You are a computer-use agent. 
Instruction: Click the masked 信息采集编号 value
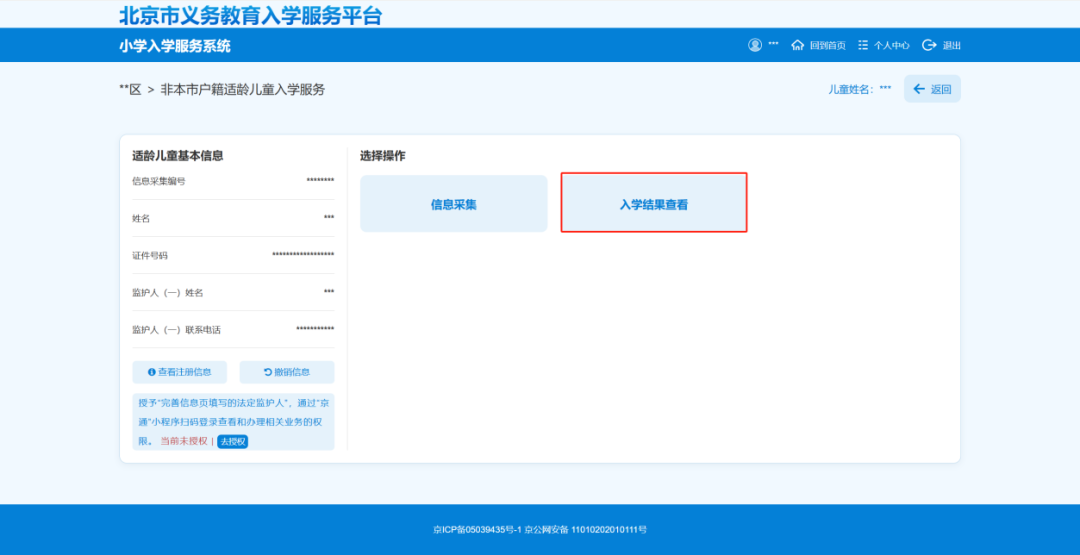pos(320,181)
